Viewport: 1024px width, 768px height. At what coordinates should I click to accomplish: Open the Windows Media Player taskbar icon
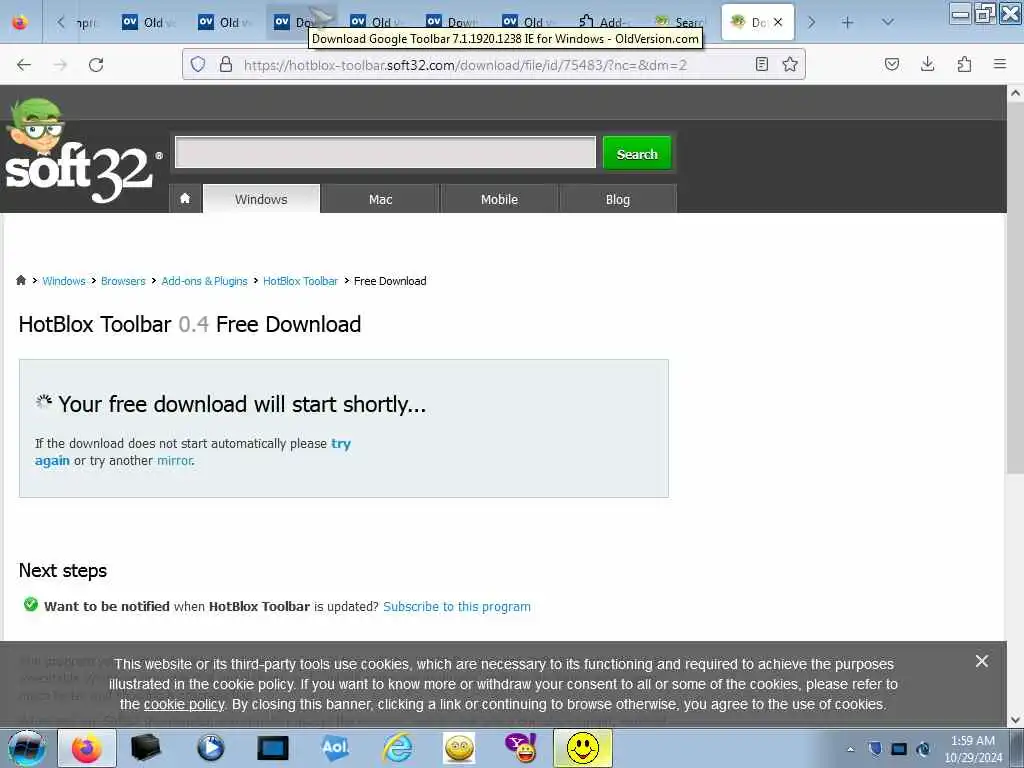(x=210, y=748)
